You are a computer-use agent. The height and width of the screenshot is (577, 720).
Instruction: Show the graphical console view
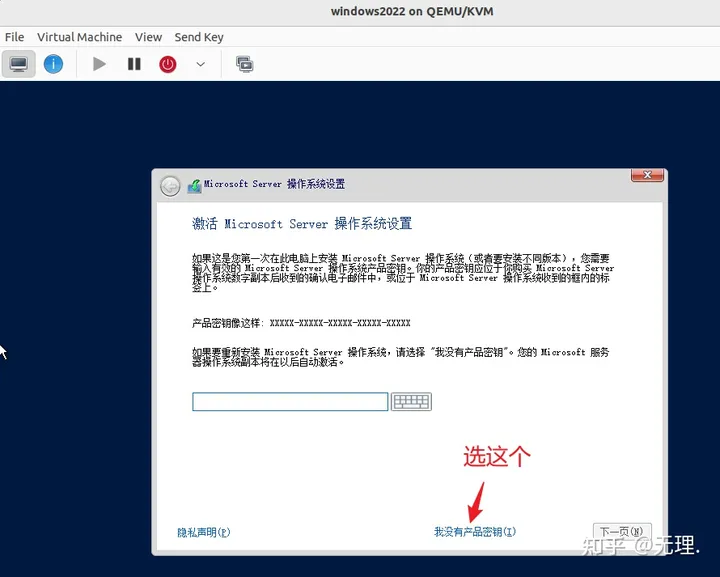(x=18, y=64)
